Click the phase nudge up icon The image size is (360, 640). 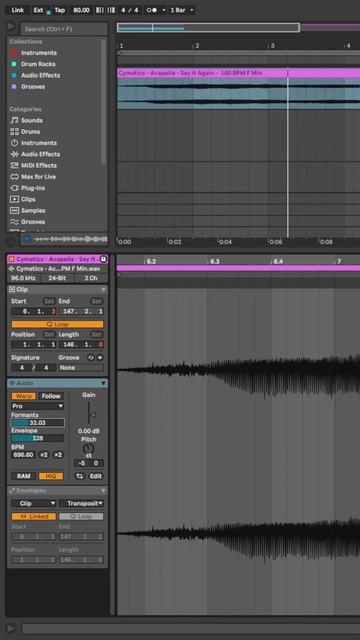tap(111, 10)
